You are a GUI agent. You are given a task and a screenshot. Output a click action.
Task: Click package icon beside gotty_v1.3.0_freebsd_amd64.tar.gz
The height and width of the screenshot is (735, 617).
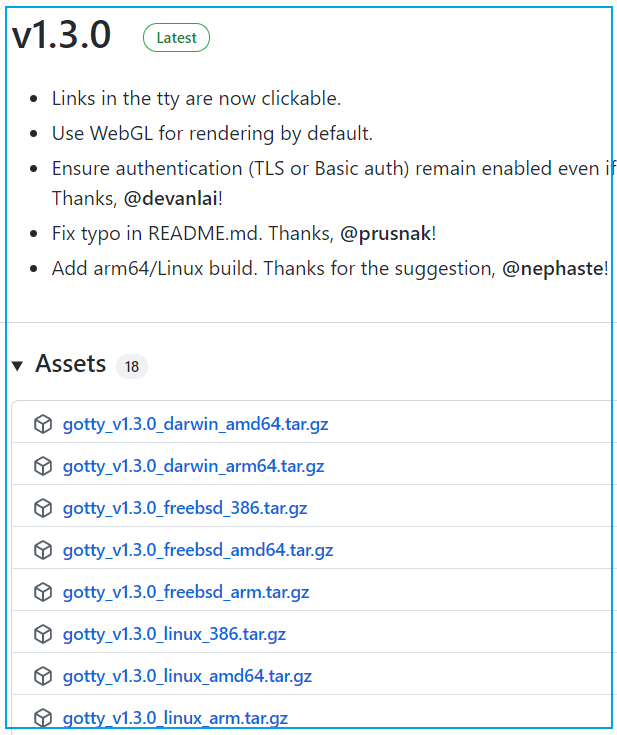point(43,550)
